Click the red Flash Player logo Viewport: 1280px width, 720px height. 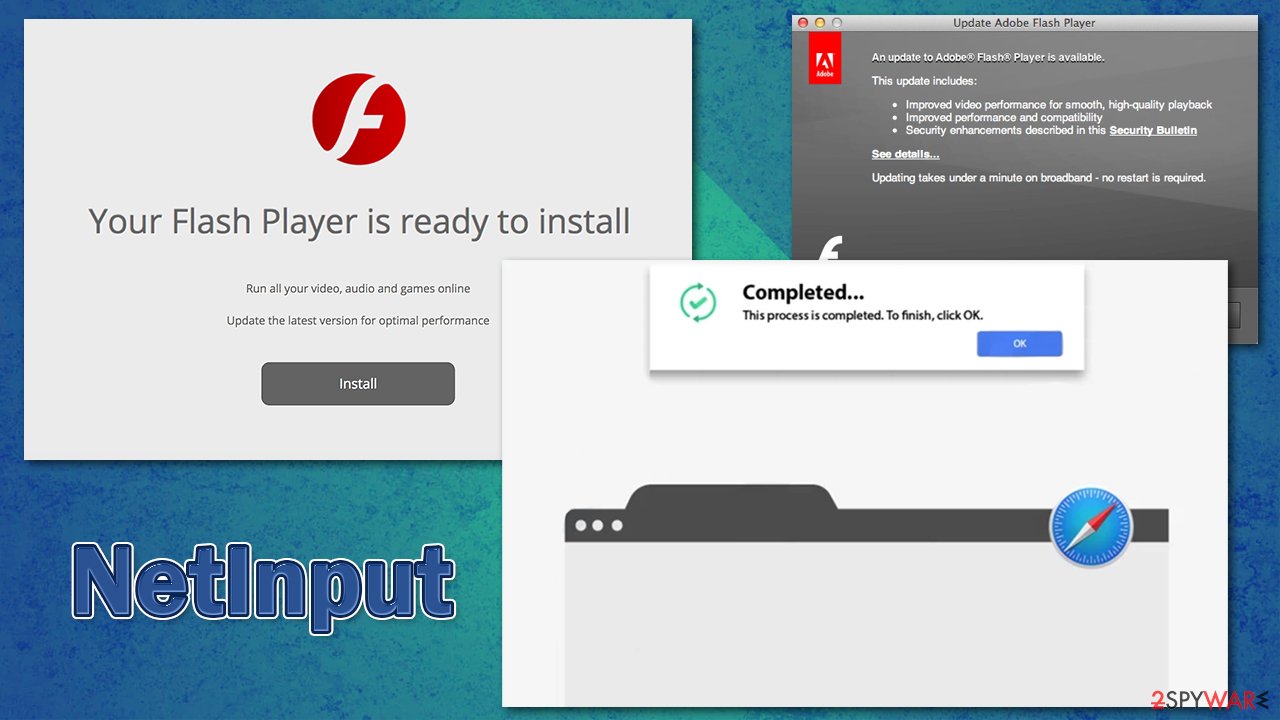coord(359,118)
